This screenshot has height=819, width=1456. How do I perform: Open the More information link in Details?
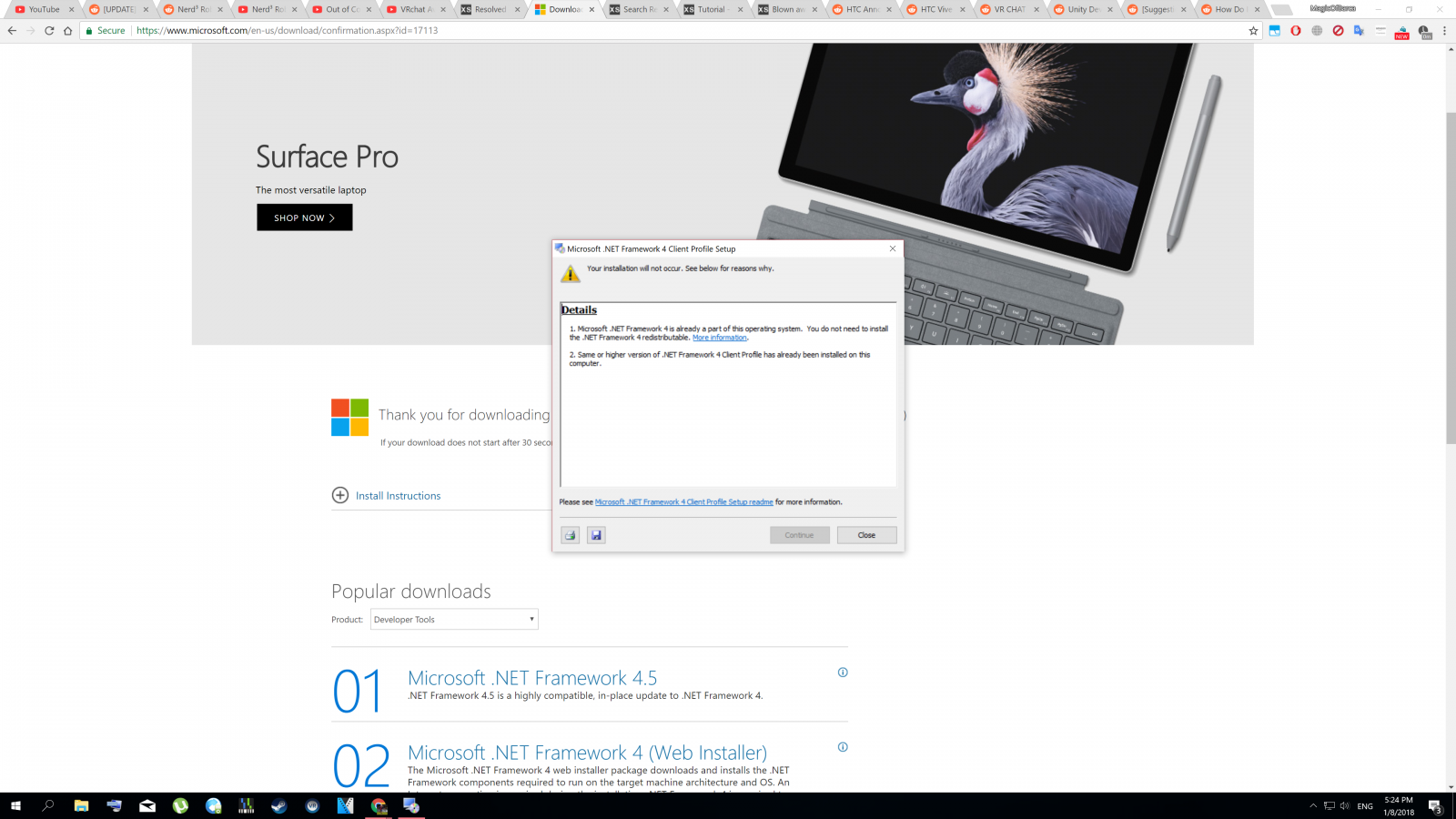(x=720, y=338)
